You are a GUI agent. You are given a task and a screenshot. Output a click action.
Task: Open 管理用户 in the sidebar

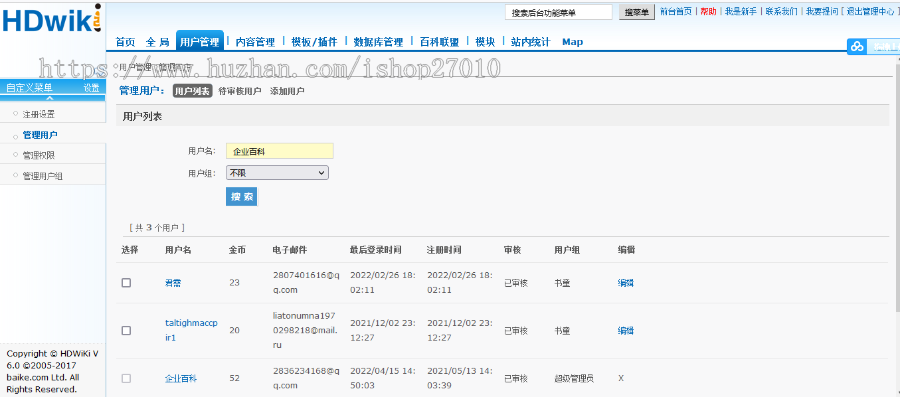pyautogui.click(x=40, y=135)
